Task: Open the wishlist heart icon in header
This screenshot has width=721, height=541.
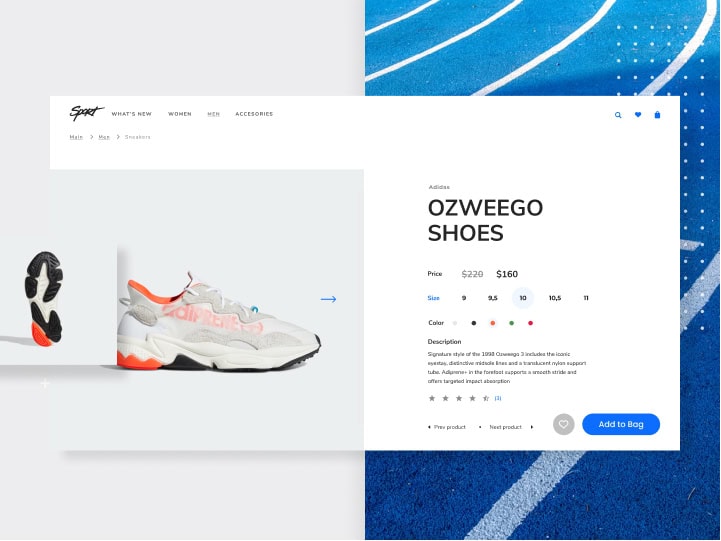Action: pyautogui.click(x=638, y=114)
